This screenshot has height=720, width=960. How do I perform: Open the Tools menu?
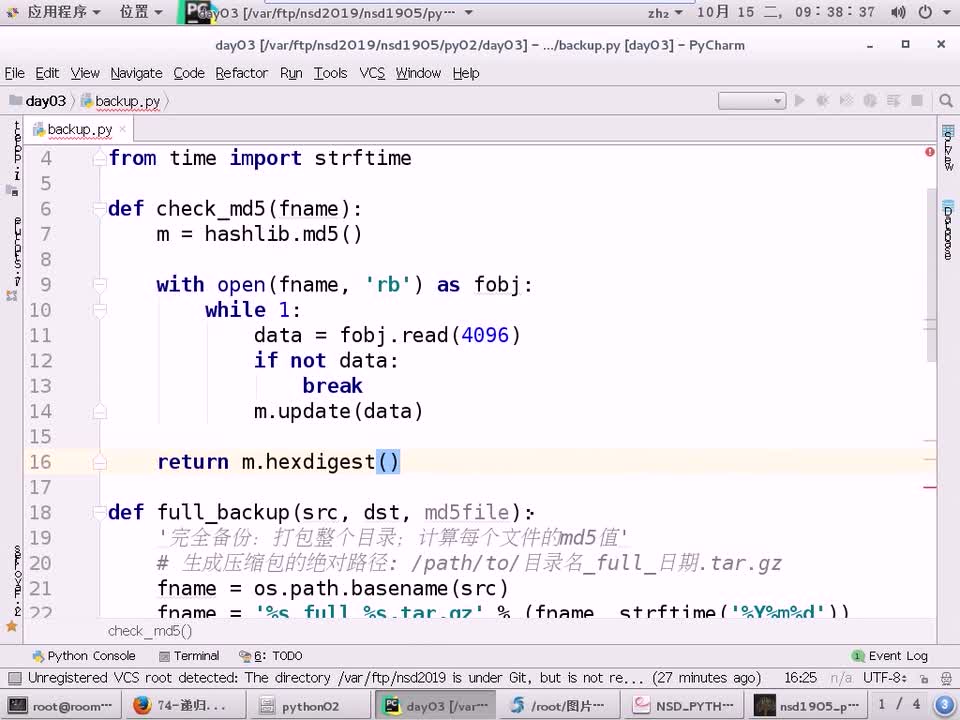[x=331, y=73]
